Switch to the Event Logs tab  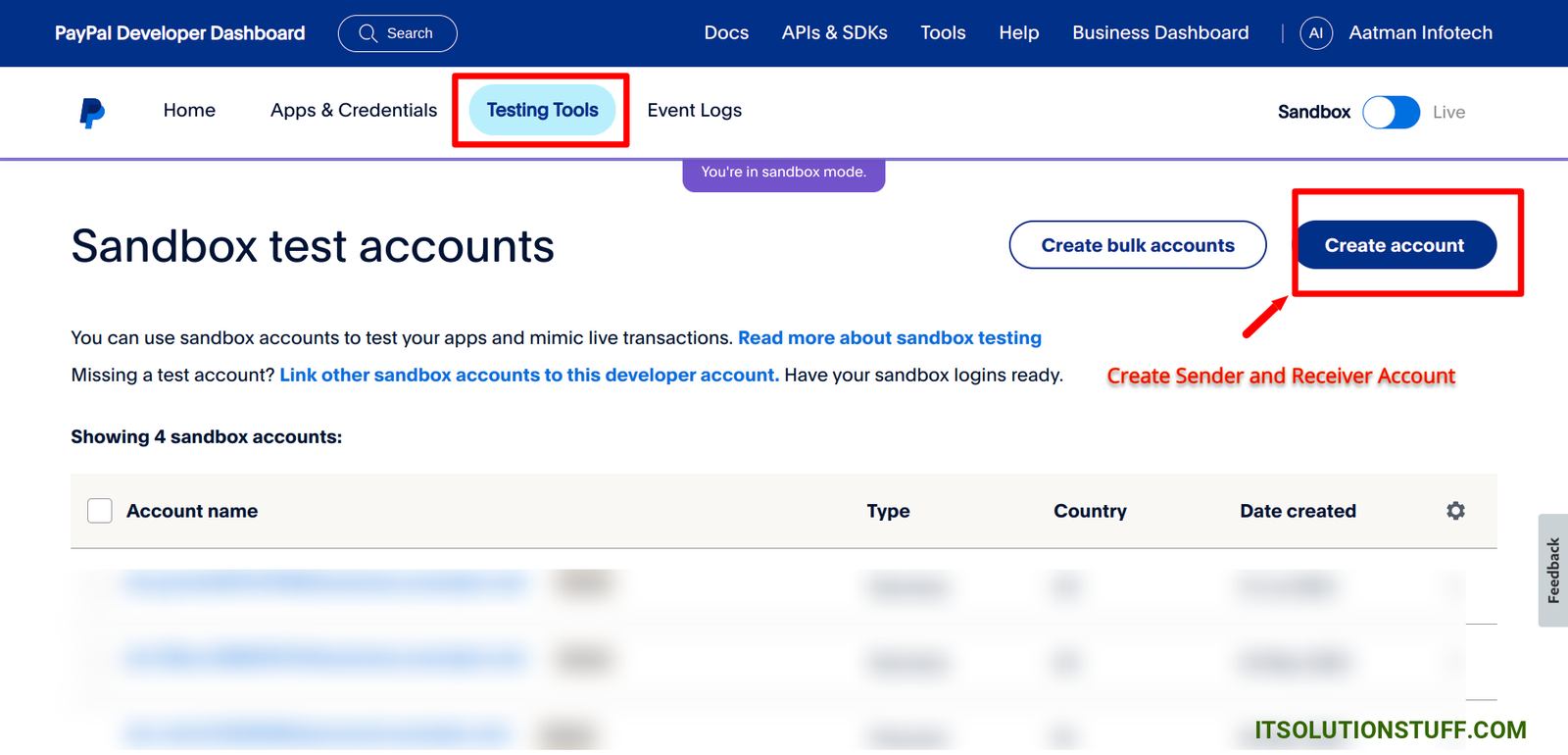point(694,111)
